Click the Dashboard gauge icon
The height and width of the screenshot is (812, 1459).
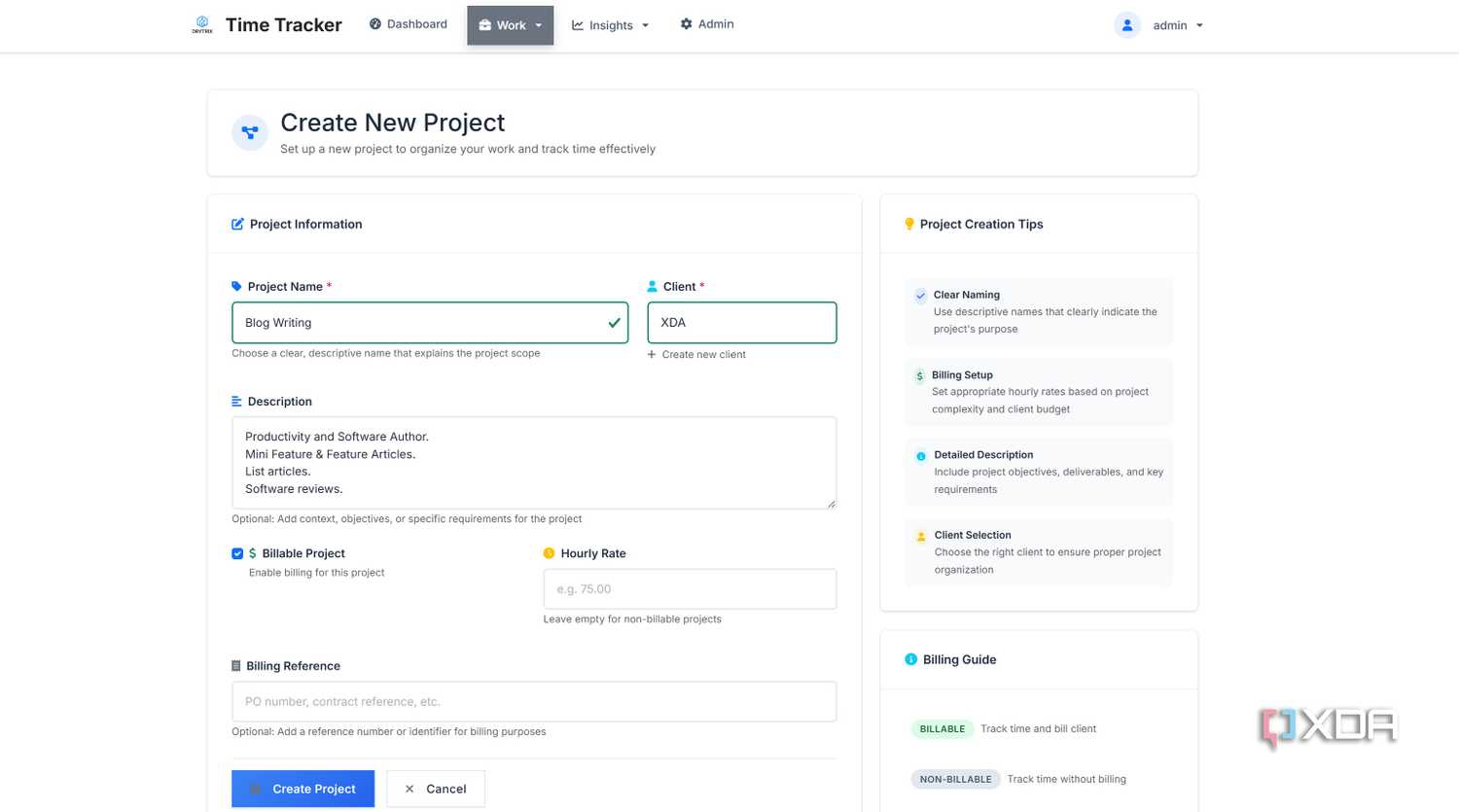point(375,24)
